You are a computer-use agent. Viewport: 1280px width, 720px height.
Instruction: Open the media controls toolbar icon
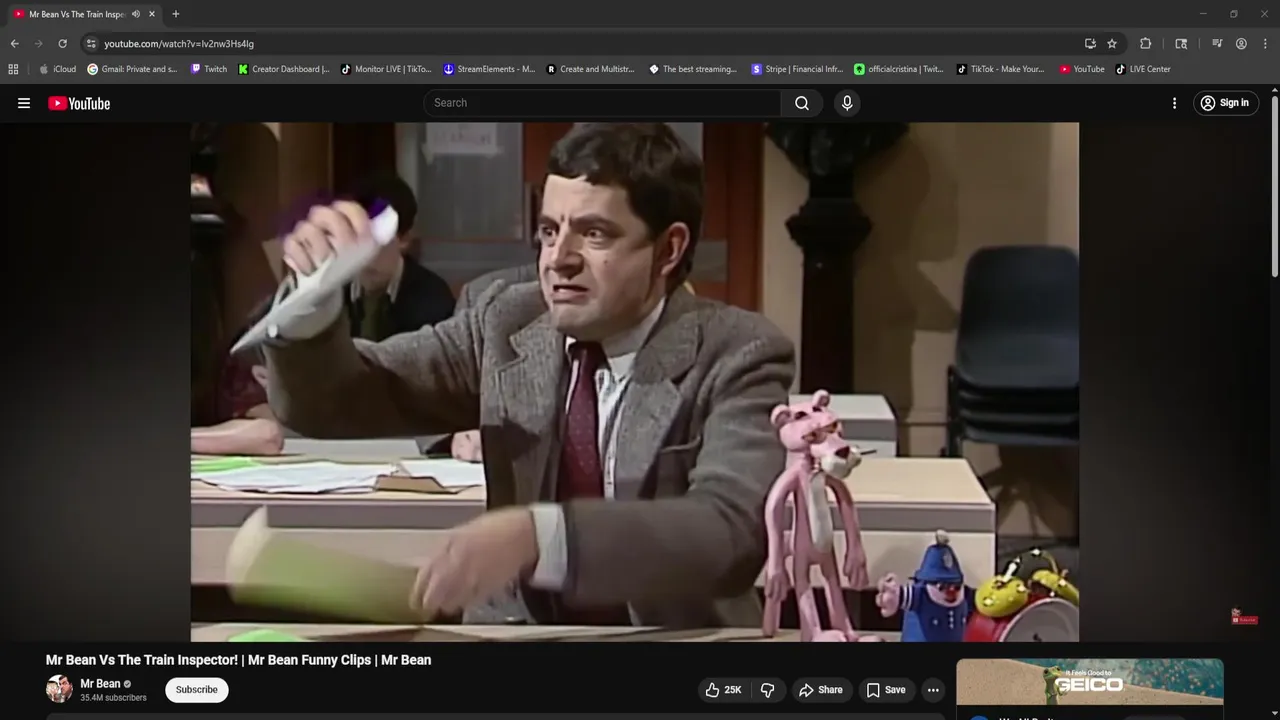click(1217, 44)
